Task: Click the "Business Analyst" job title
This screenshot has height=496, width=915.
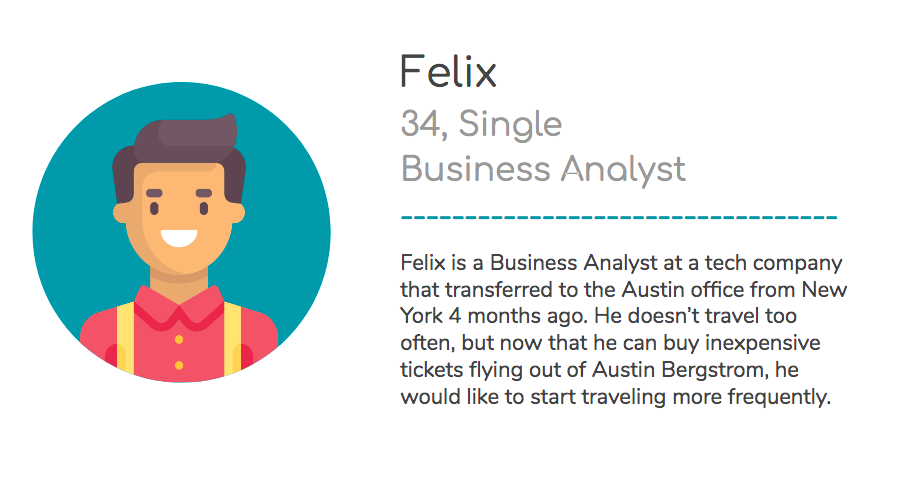Action: (x=543, y=169)
